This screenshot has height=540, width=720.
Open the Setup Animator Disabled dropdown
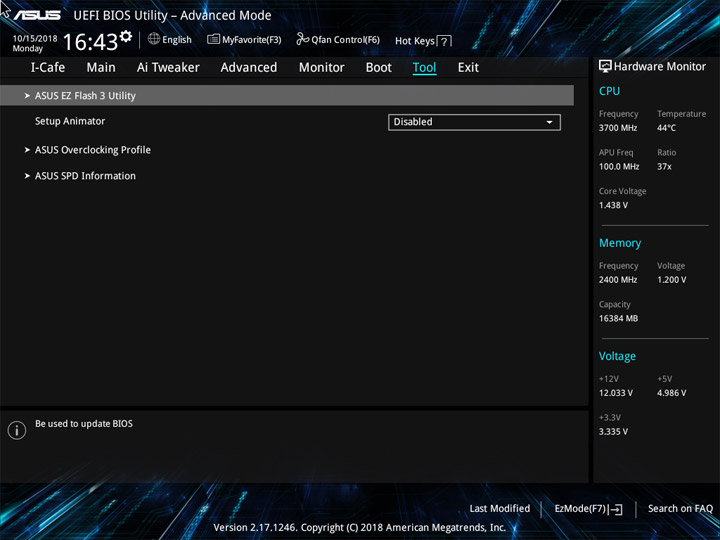pyautogui.click(x=474, y=122)
